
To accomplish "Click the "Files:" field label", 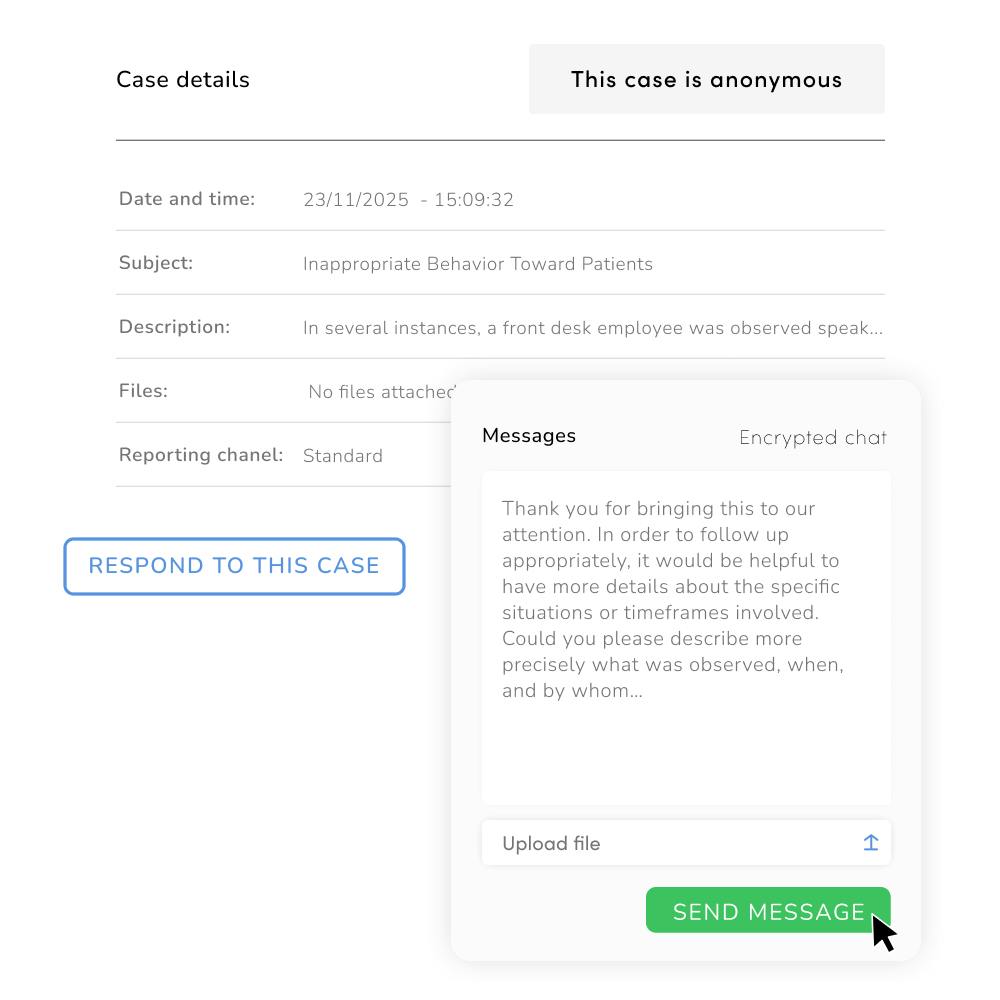I will point(143,391).
